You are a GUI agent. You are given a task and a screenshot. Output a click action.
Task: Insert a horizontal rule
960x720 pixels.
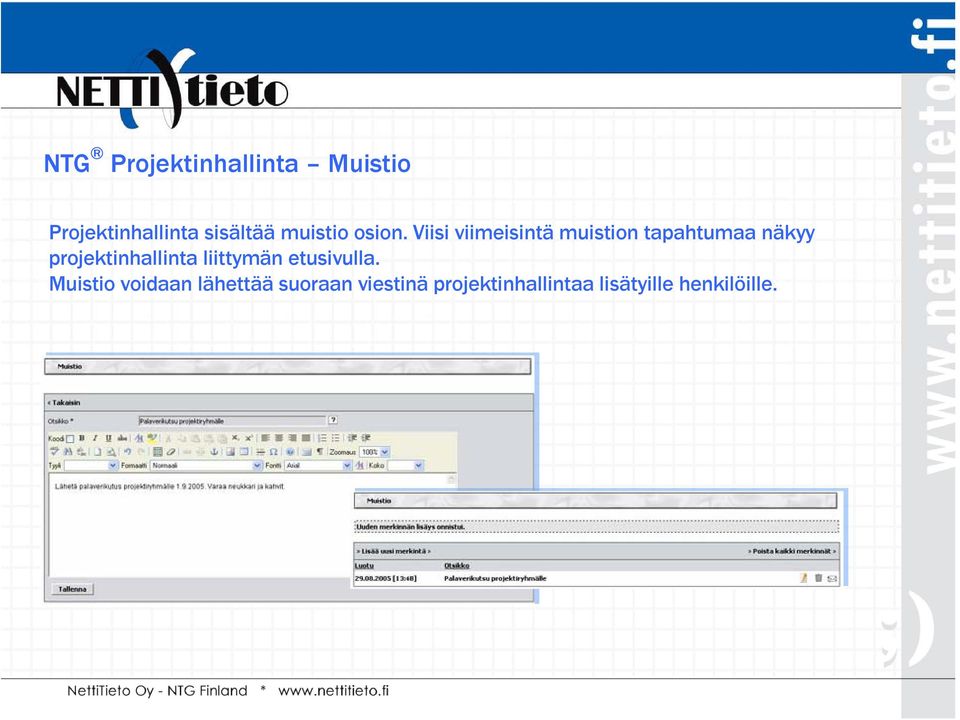point(260,452)
